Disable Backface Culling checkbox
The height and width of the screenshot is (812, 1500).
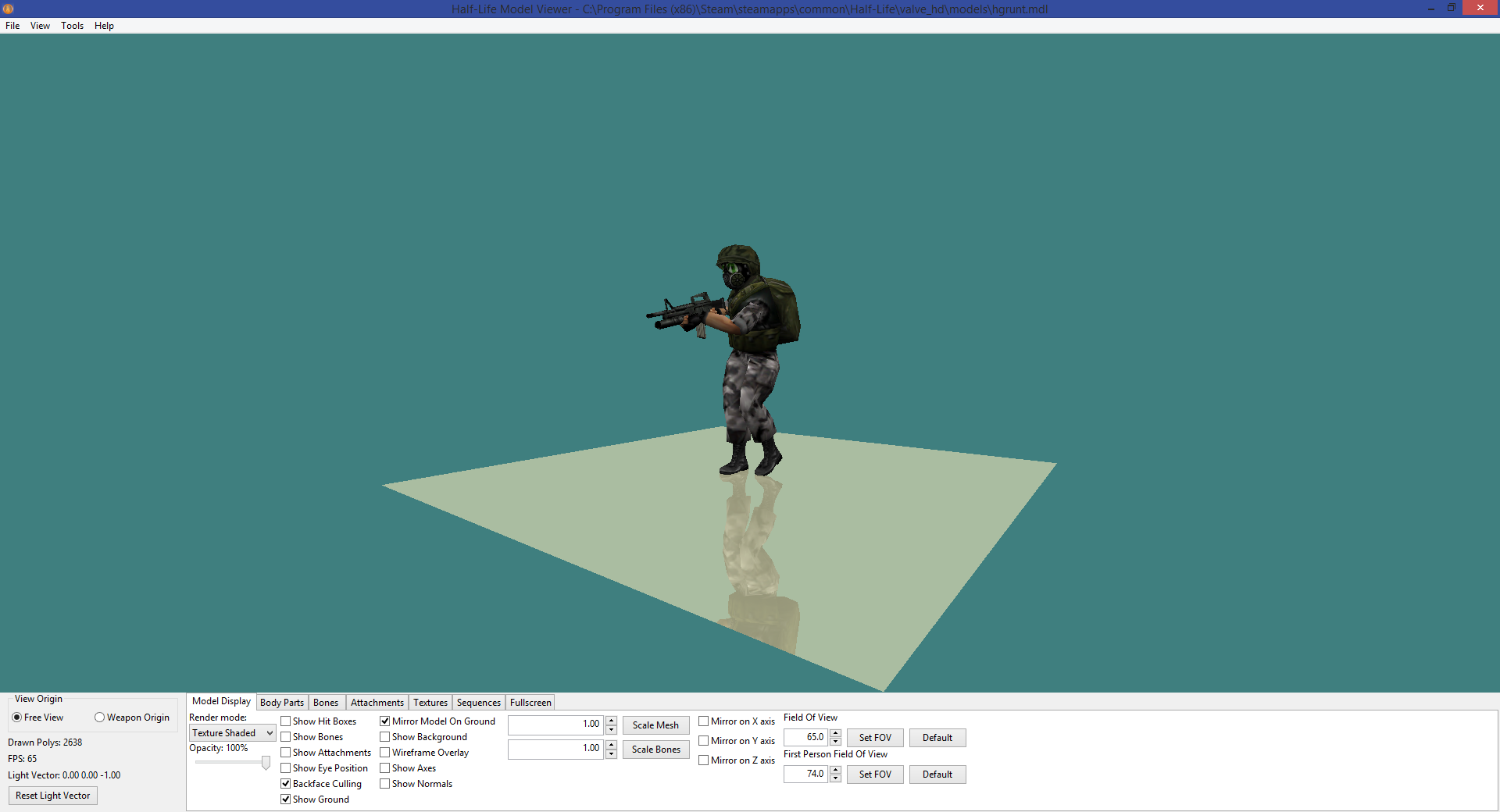click(x=321, y=784)
